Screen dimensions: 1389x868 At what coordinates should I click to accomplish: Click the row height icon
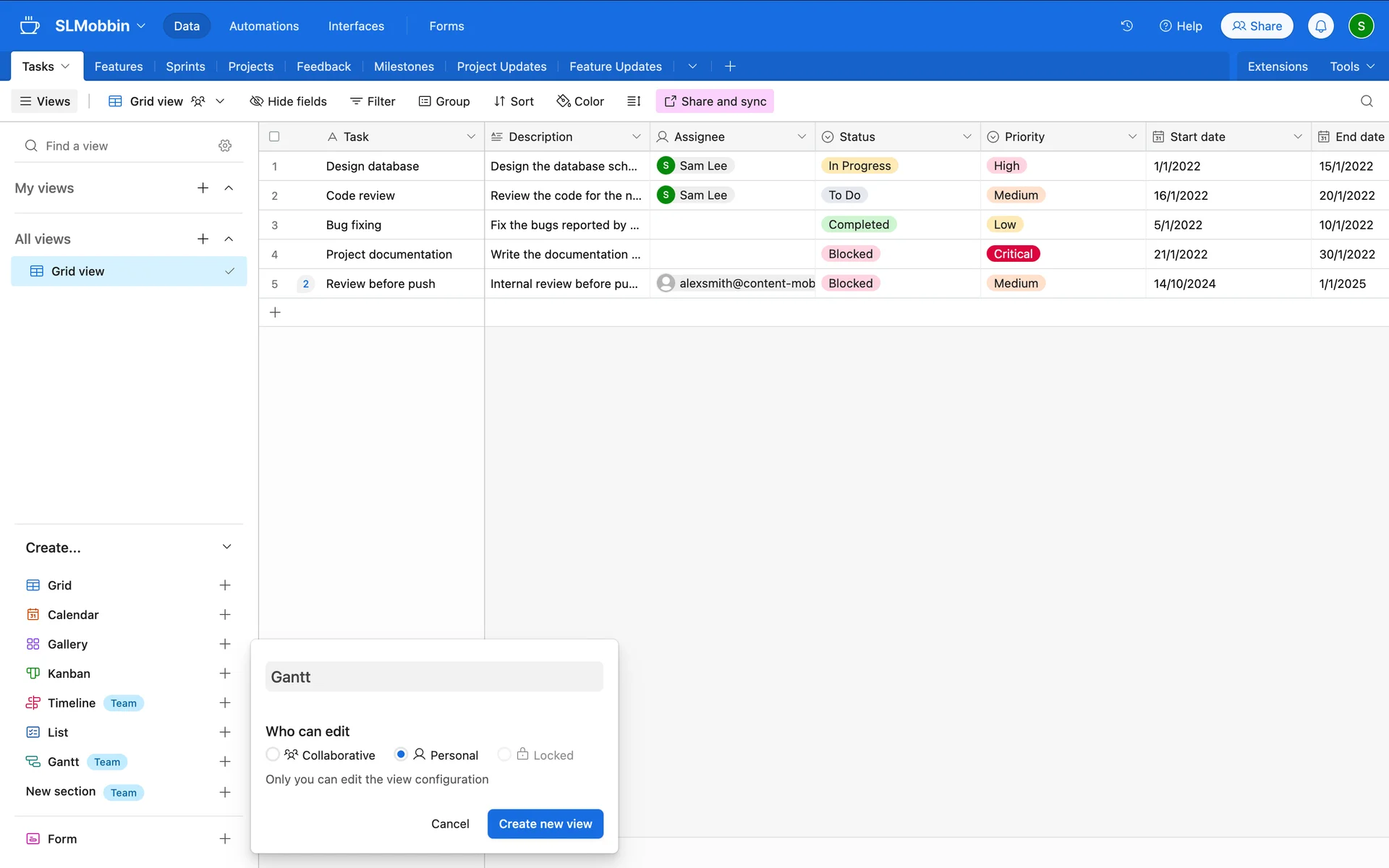(634, 101)
